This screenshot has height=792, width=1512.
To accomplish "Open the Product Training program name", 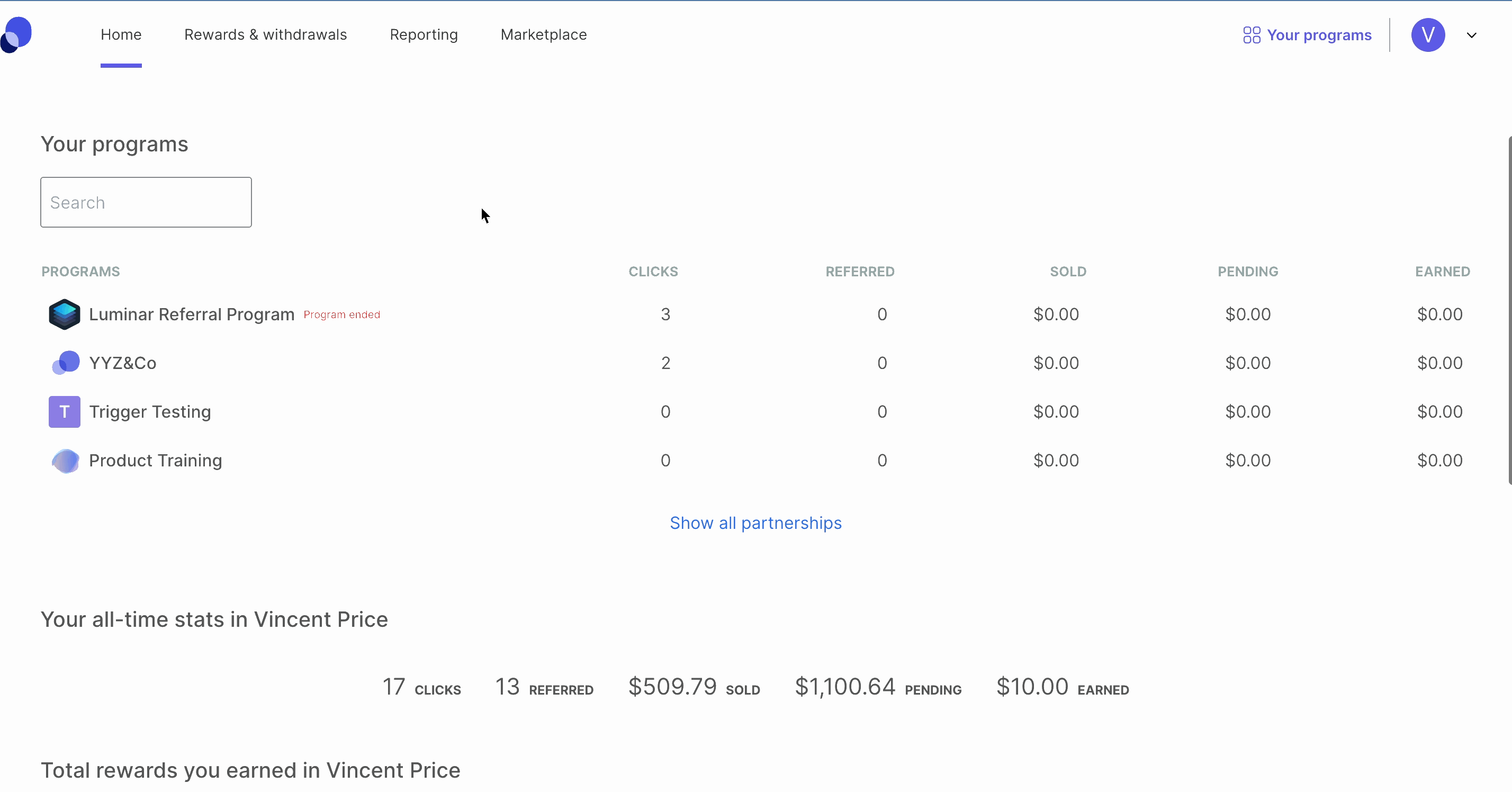I will click(156, 461).
